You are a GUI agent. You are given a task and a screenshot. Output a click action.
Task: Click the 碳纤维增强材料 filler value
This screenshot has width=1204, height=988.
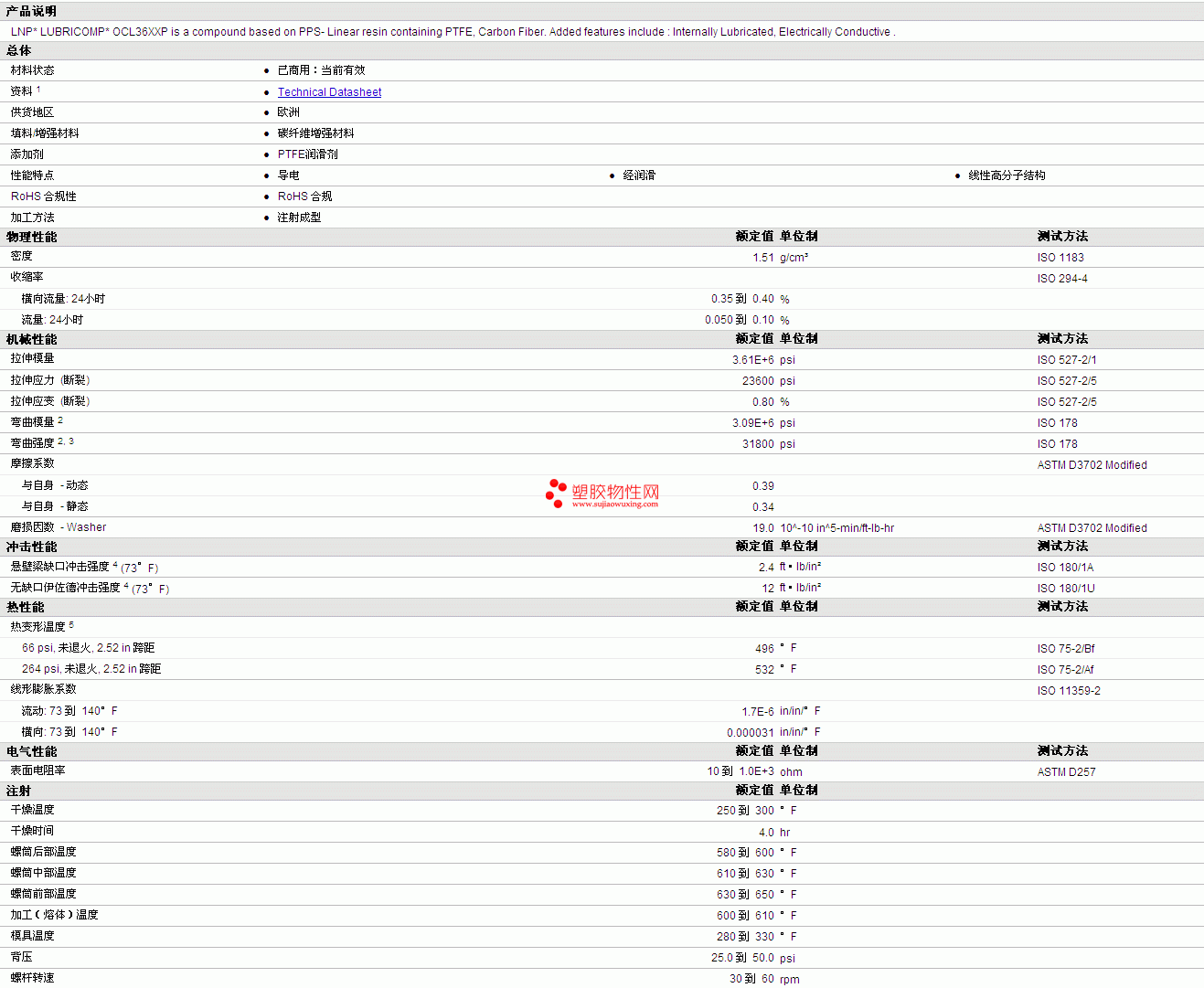point(315,133)
